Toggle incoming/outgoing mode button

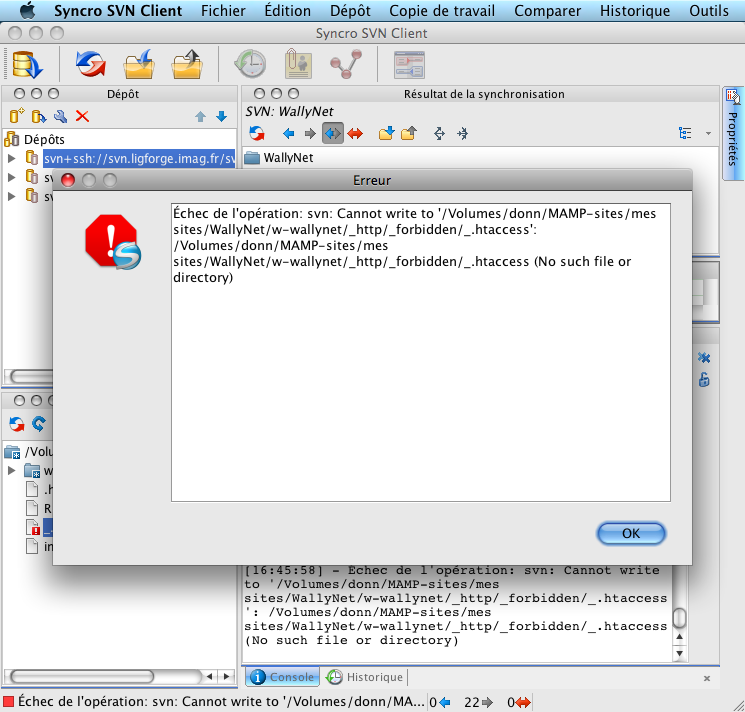pyautogui.click(x=332, y=133)
